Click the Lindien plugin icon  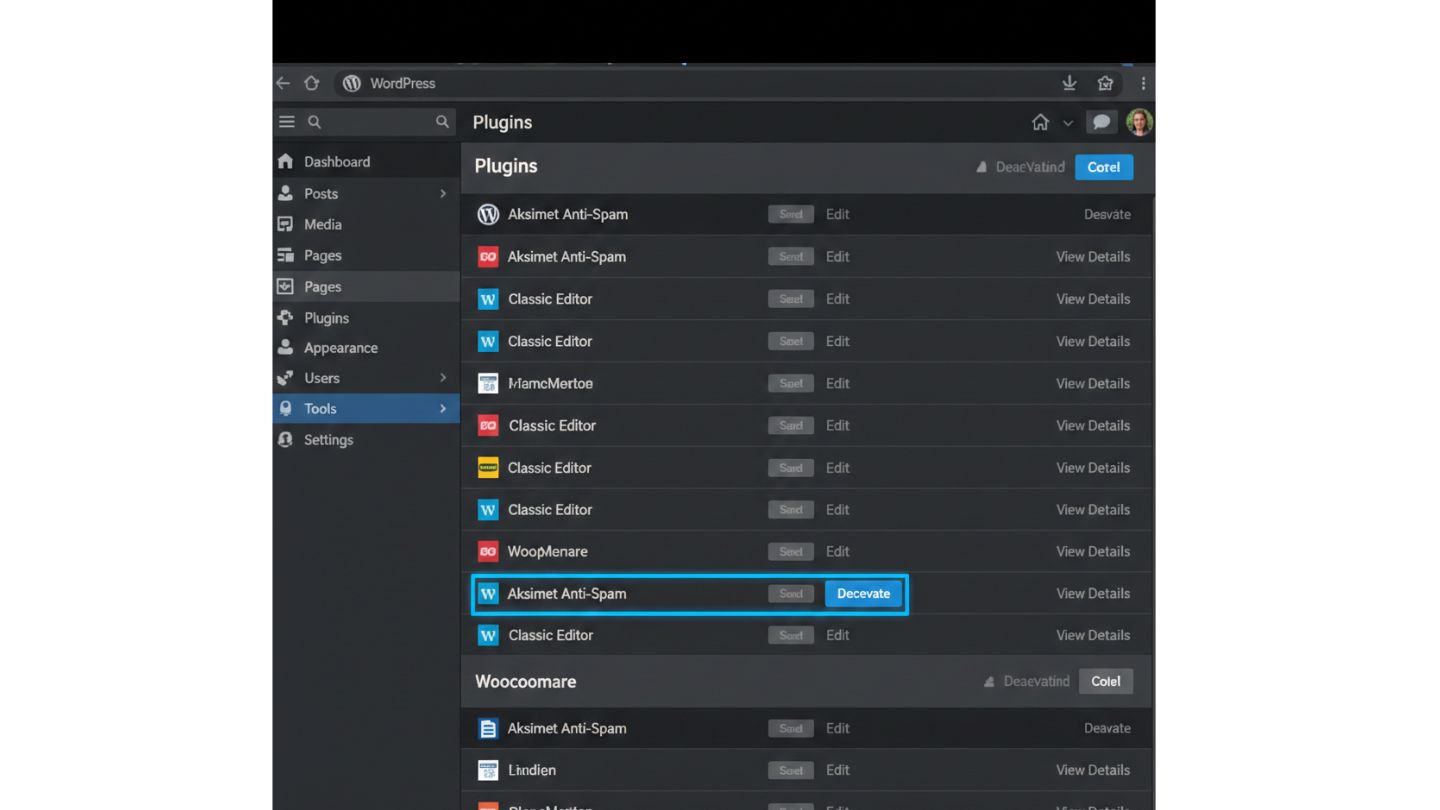[x=488, y=771]
